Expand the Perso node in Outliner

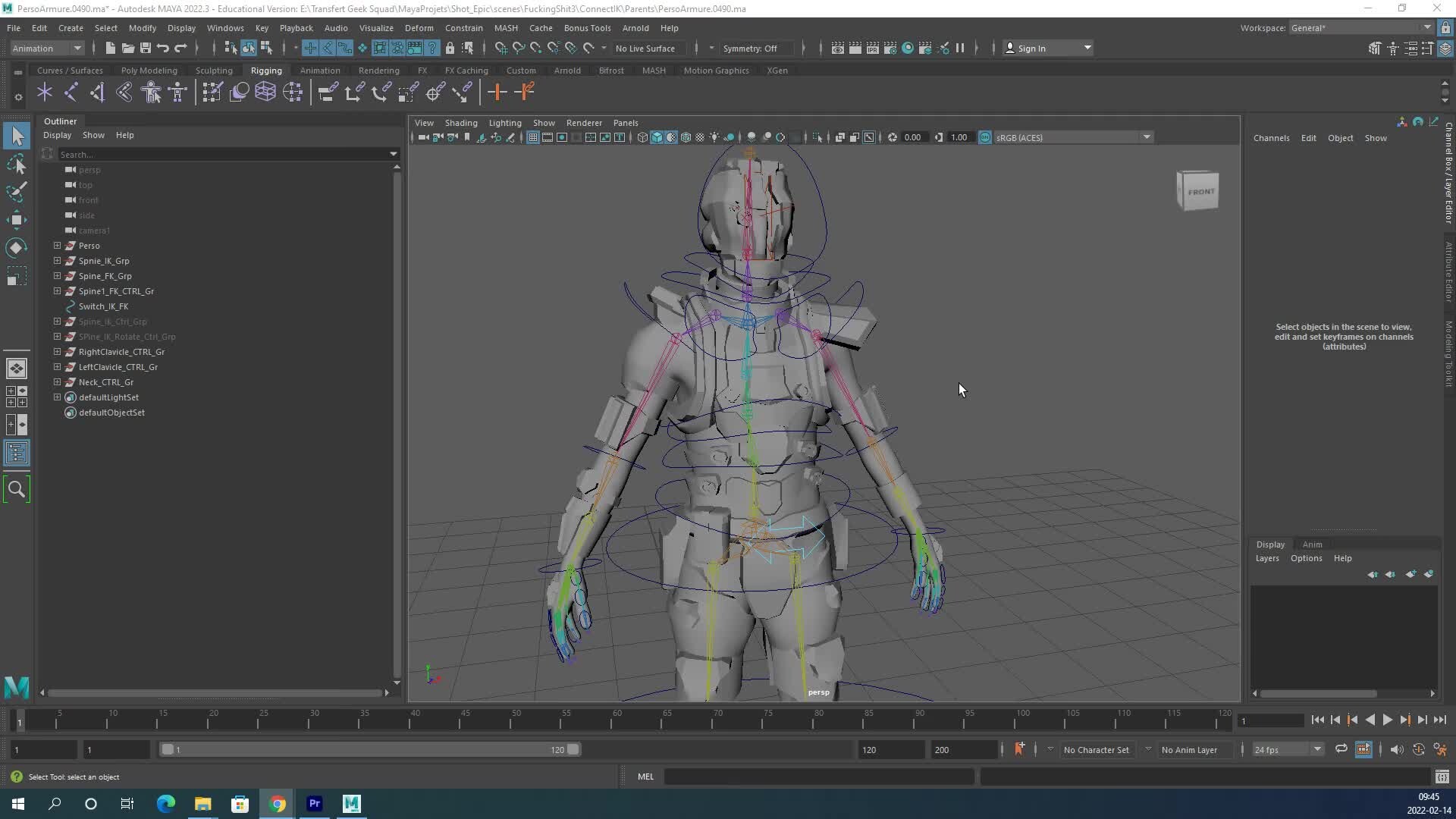[x=57, y=245]
